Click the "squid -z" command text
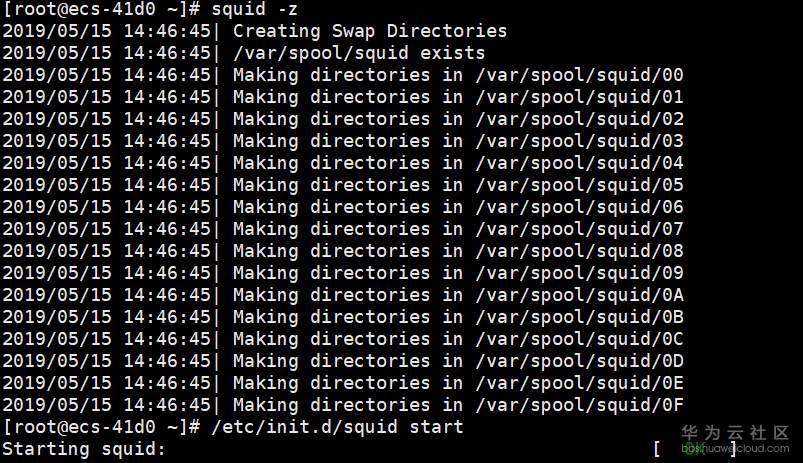803x463 pixels. (x=254, y=9)
